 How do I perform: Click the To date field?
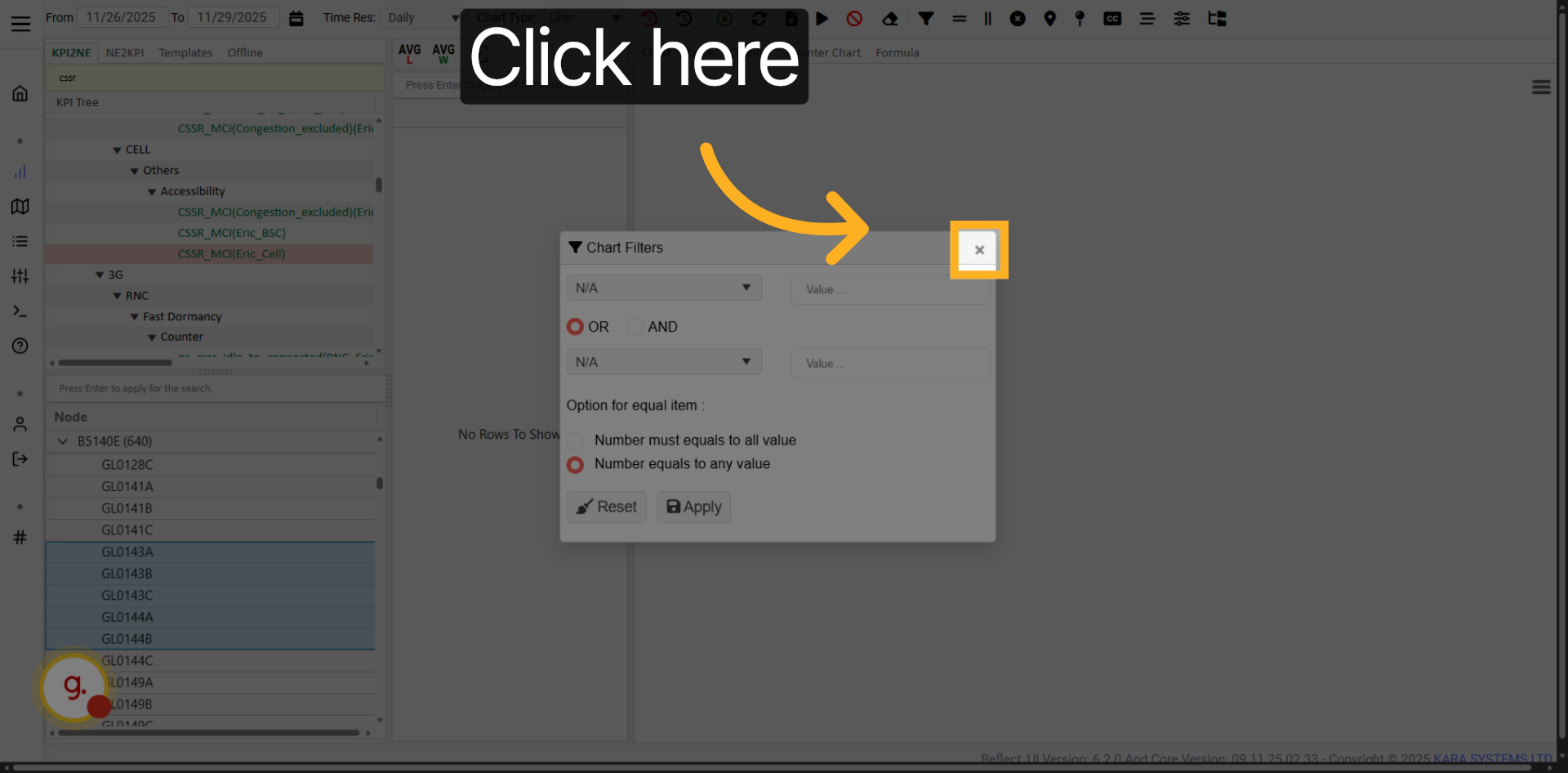click(233, 17)
